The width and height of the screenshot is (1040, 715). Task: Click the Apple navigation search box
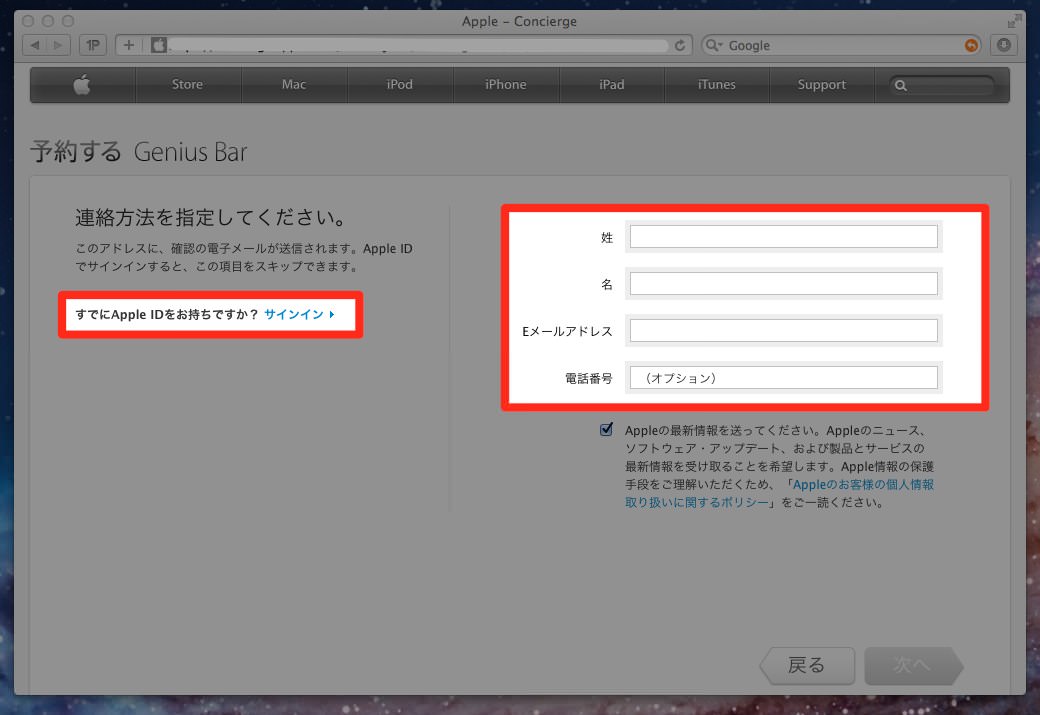[942, 85]
